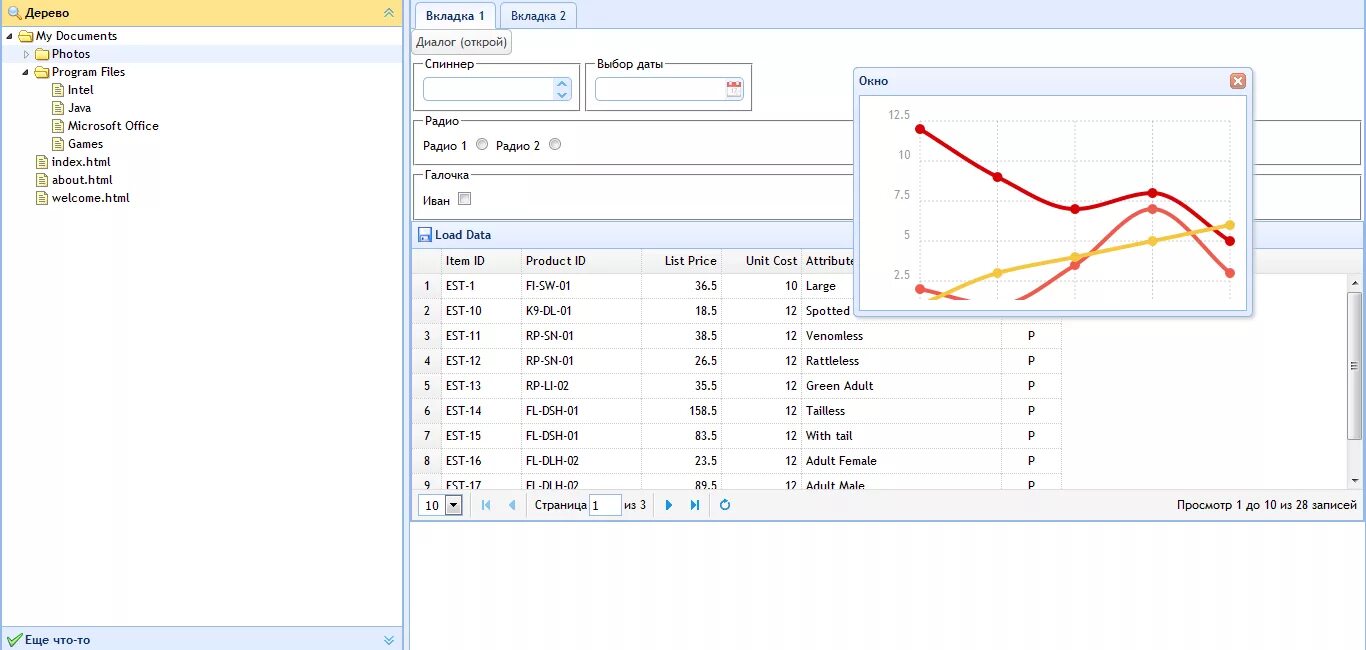The width and height of the screenshot is (1366, 650).
Task: Collapse the Дерево accordion panel
Action: [x=389, y=13]
